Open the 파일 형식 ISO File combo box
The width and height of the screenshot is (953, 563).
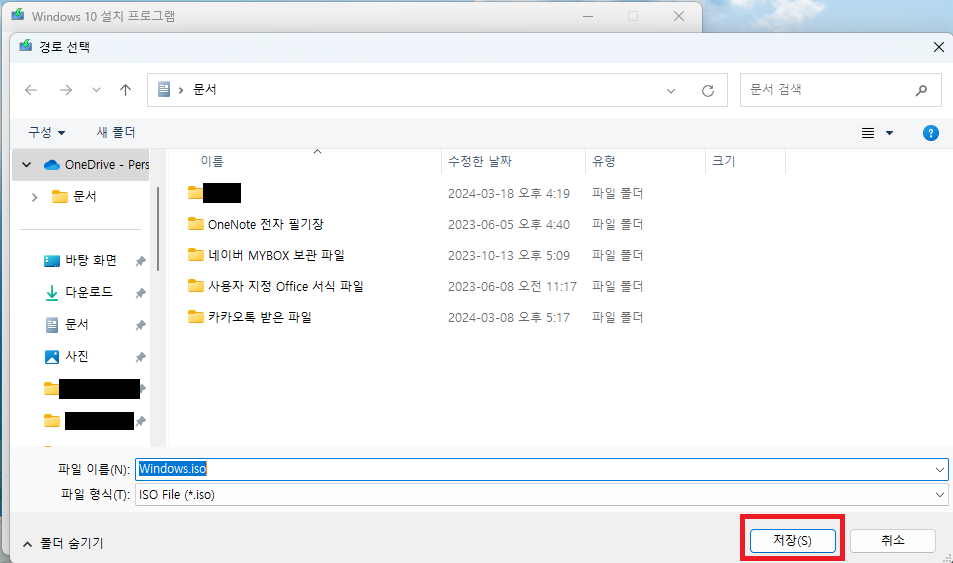tap(542, 495)
